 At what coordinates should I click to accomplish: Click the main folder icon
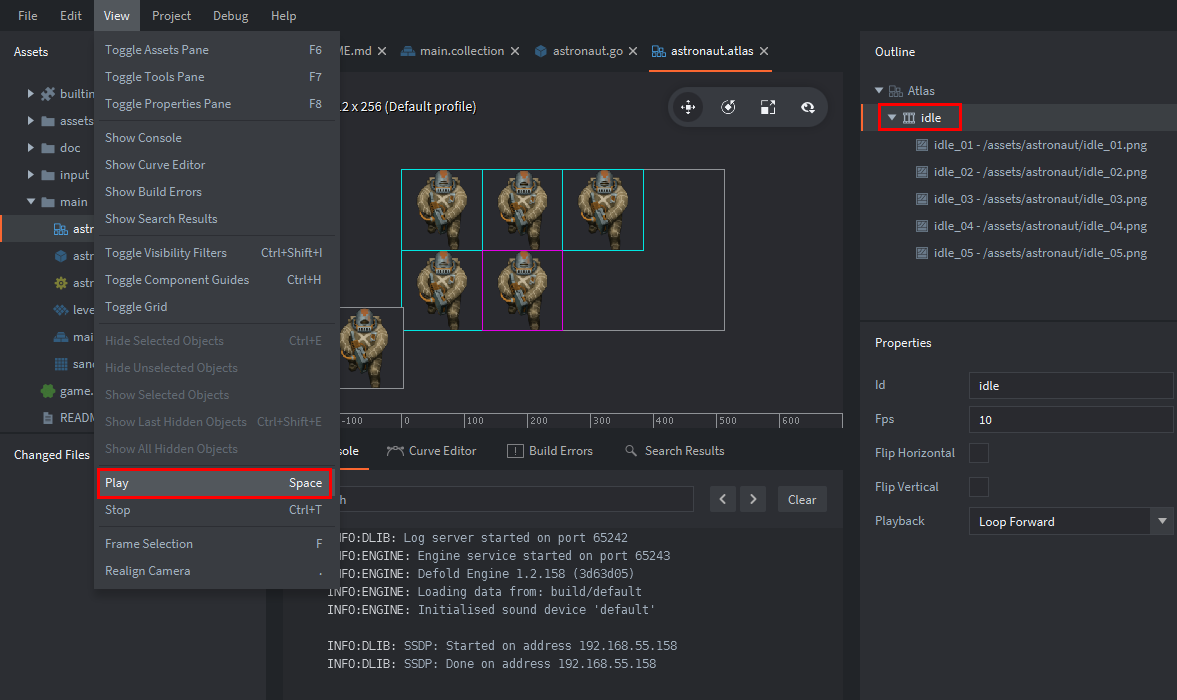(x=48, y=202)
